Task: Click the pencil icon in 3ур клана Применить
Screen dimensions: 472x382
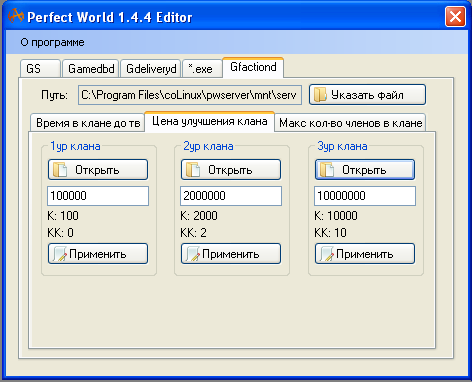Action: [327, 254]
